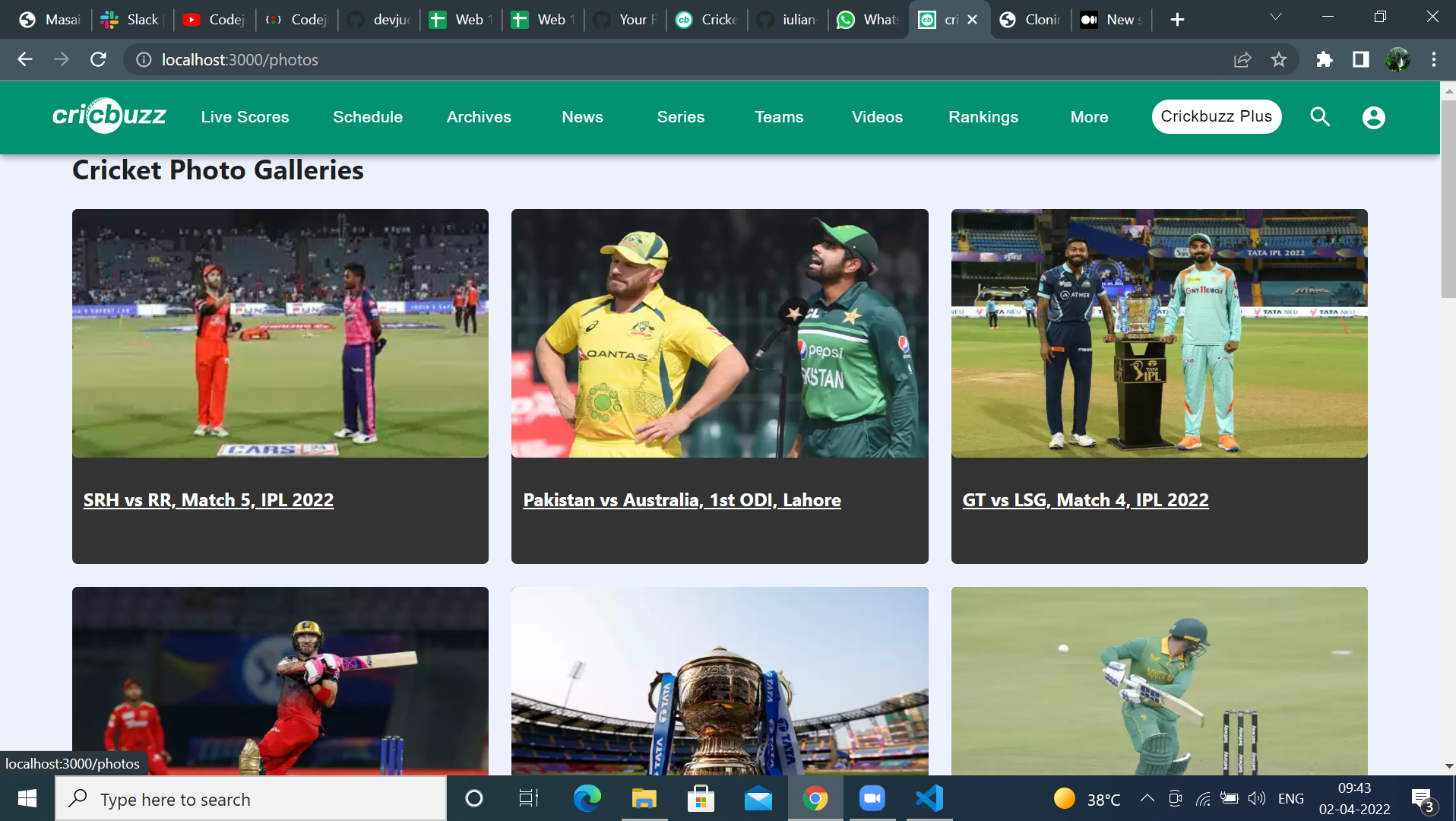Open the Series menu
Screen dimensions: 1456x821
coord(680,117)
